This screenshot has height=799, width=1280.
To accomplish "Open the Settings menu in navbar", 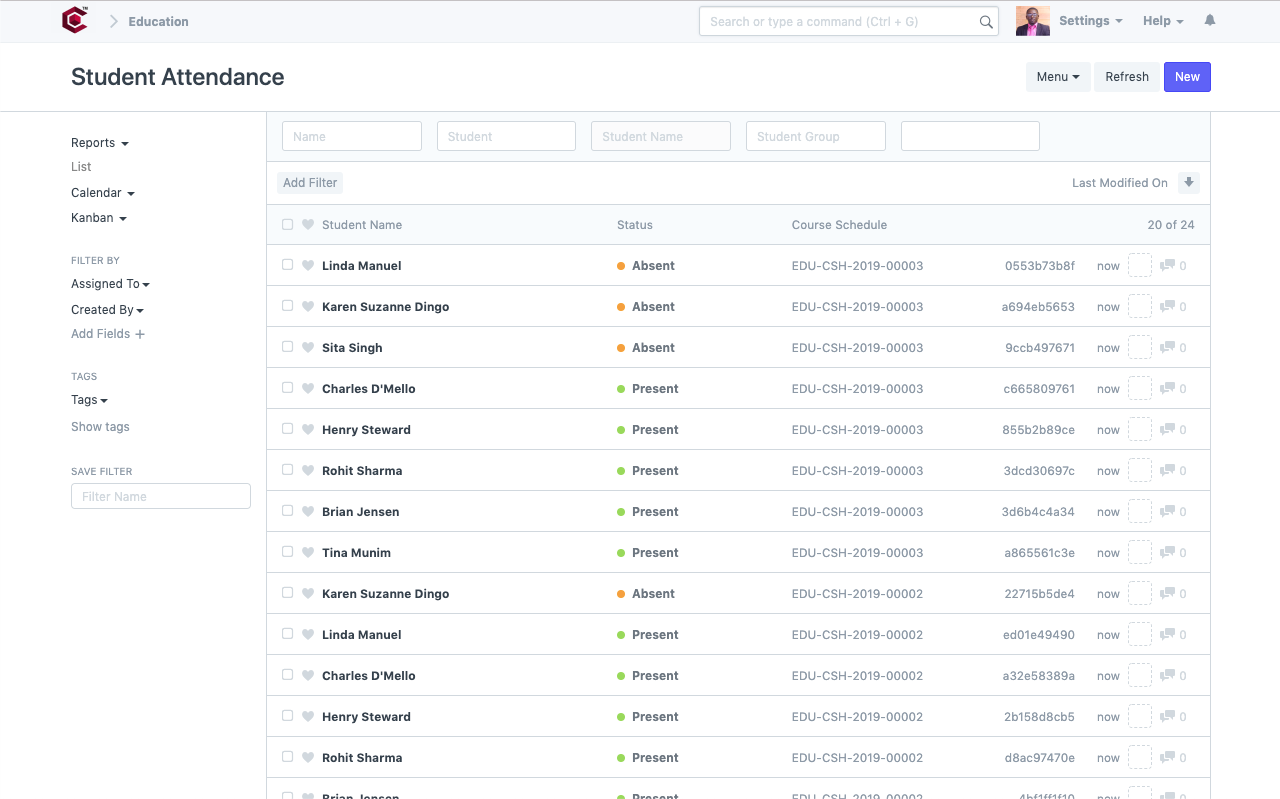I will (x=1090, y=21).
